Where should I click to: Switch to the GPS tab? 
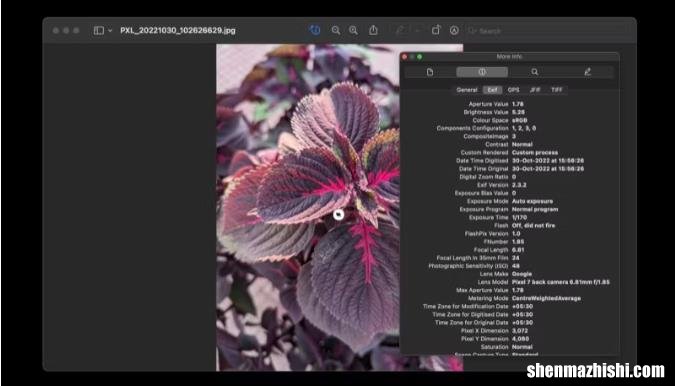click(x=514, y=90)
